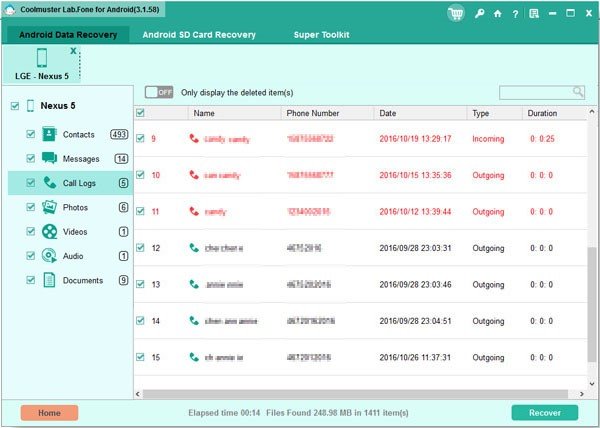Sort by the Date column header

421,113
